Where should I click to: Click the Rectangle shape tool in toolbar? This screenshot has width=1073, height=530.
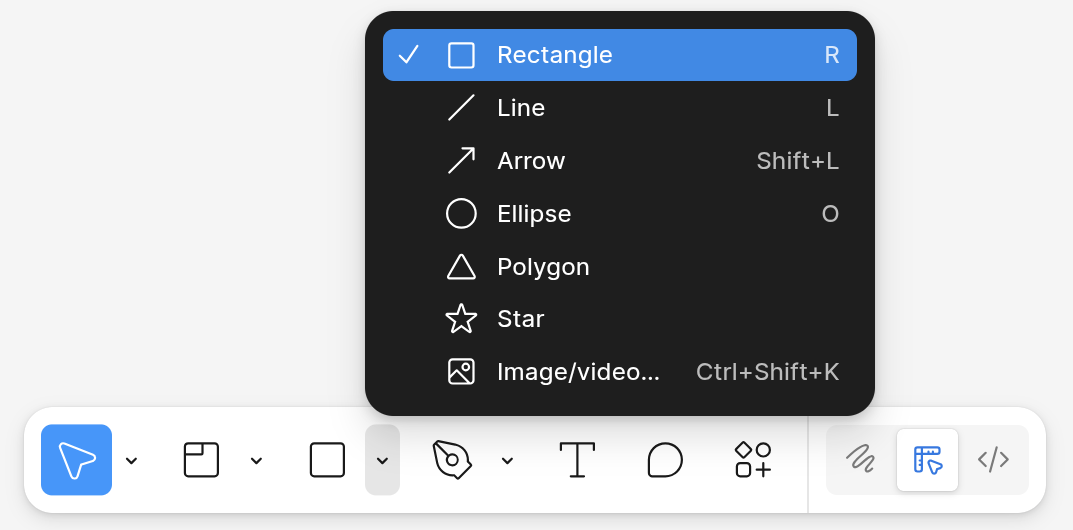coord(327,460)
